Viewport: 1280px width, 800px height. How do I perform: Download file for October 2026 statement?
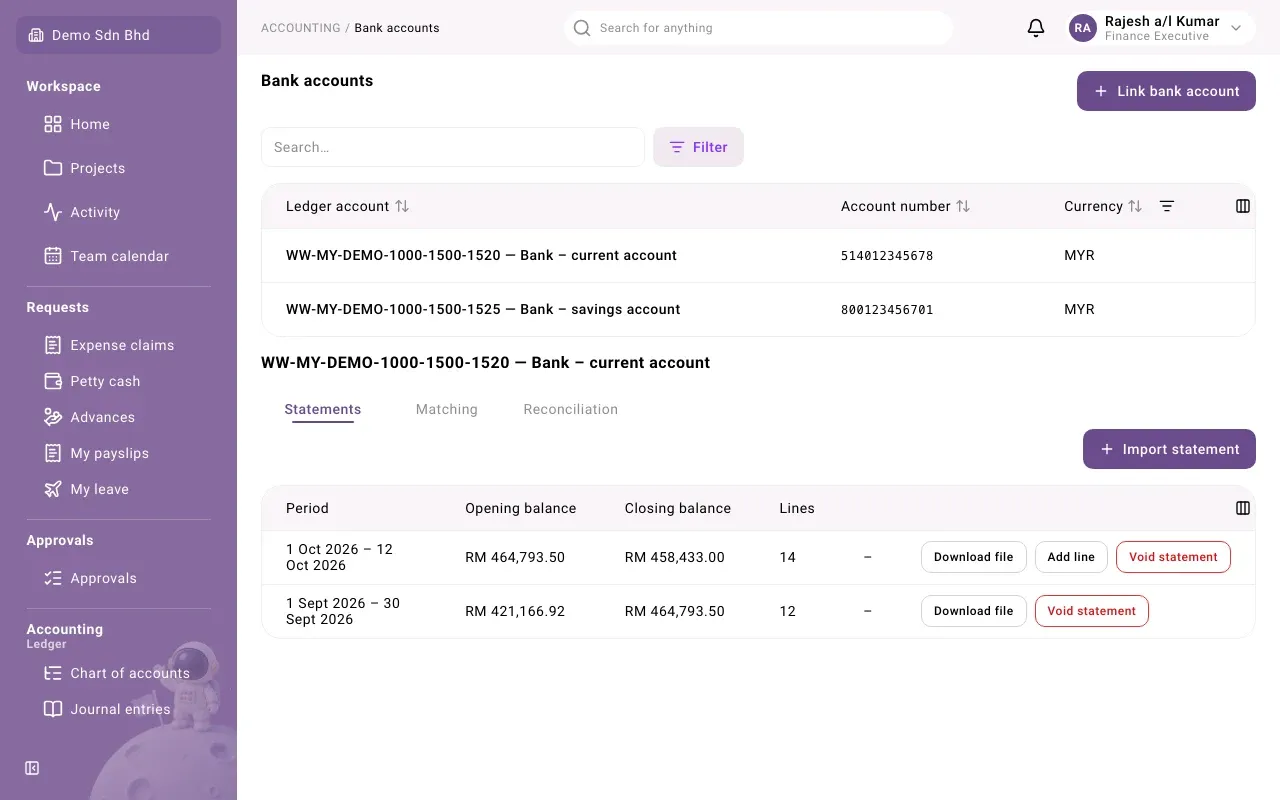[974, 557]
